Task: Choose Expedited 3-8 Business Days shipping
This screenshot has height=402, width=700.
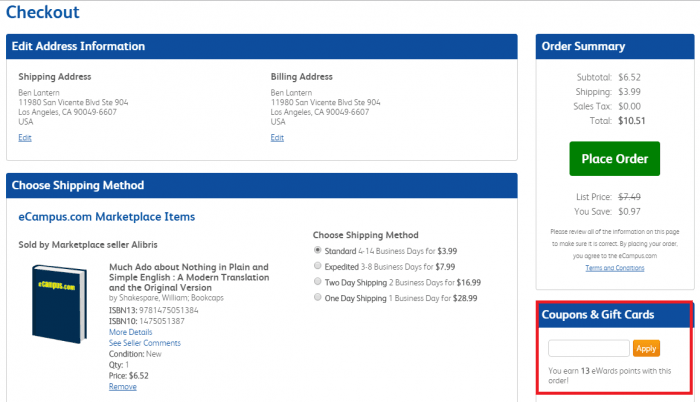Action: 317,266
